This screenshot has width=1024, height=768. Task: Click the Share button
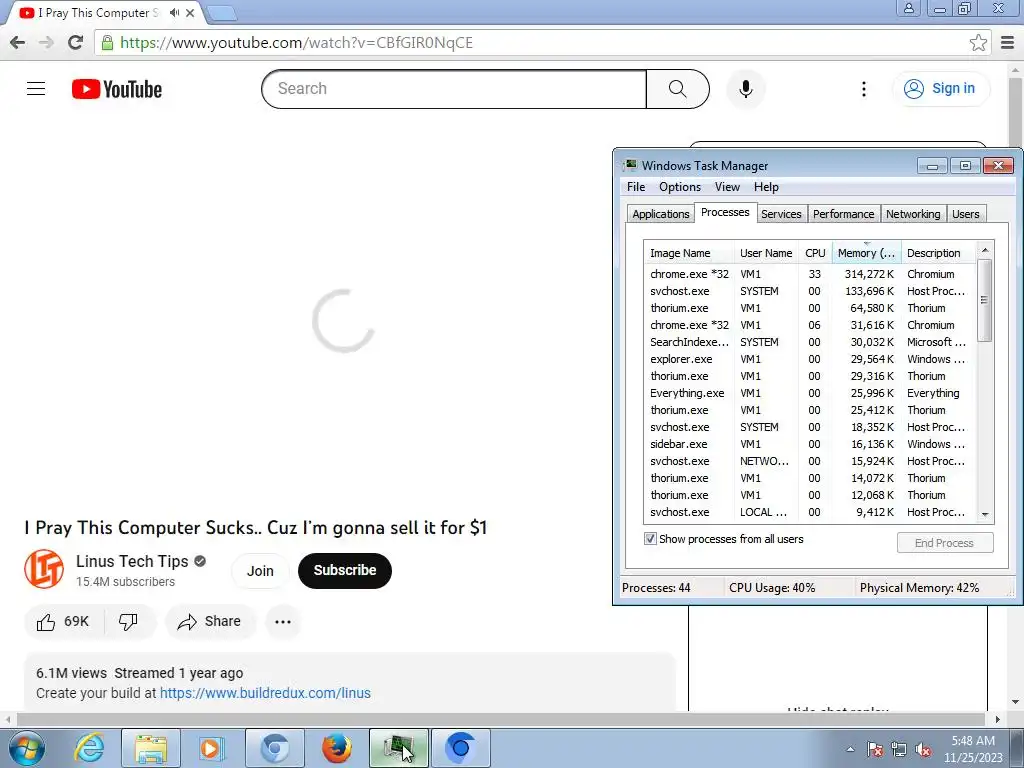coord(210,622)
